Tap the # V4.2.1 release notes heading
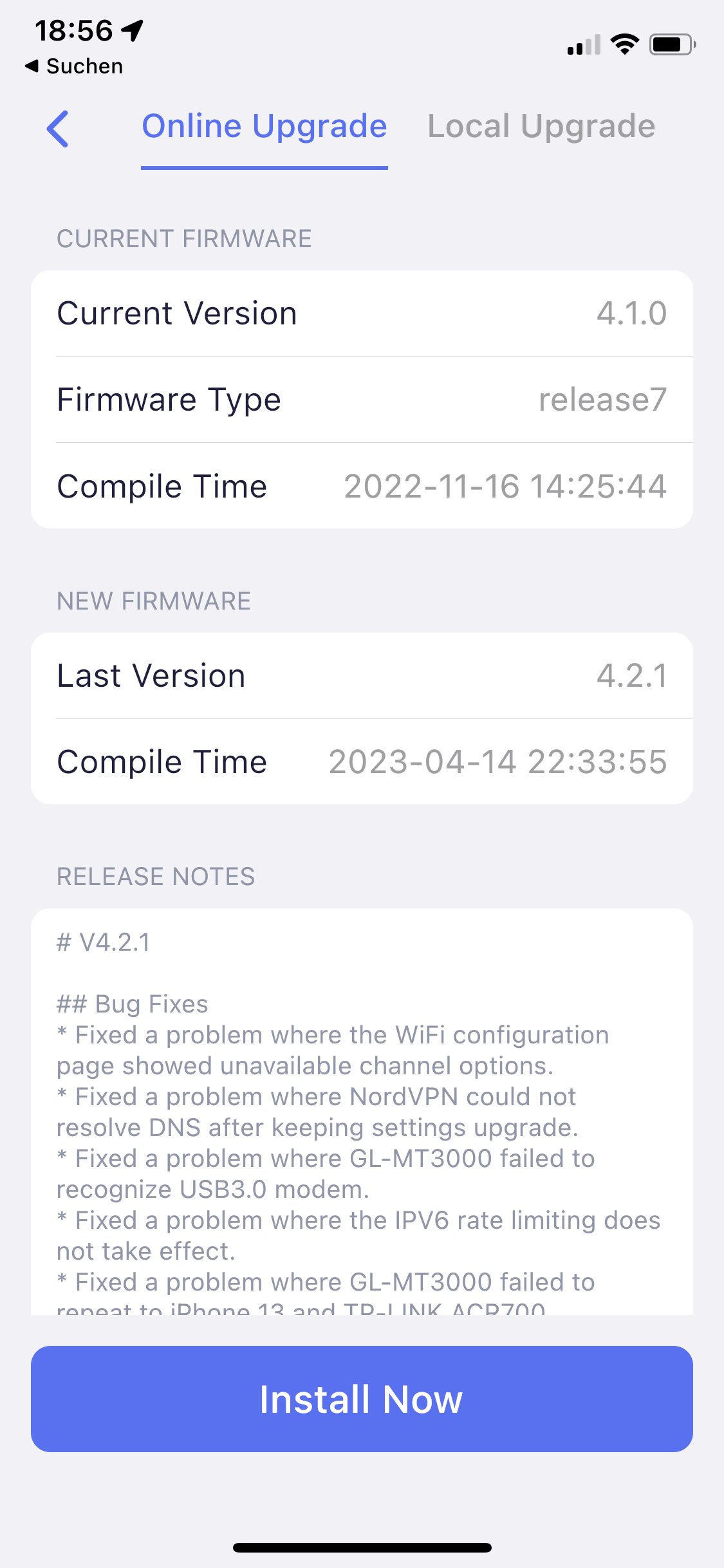Screen dimensions: 724x1568 click(x=104, y=942)
